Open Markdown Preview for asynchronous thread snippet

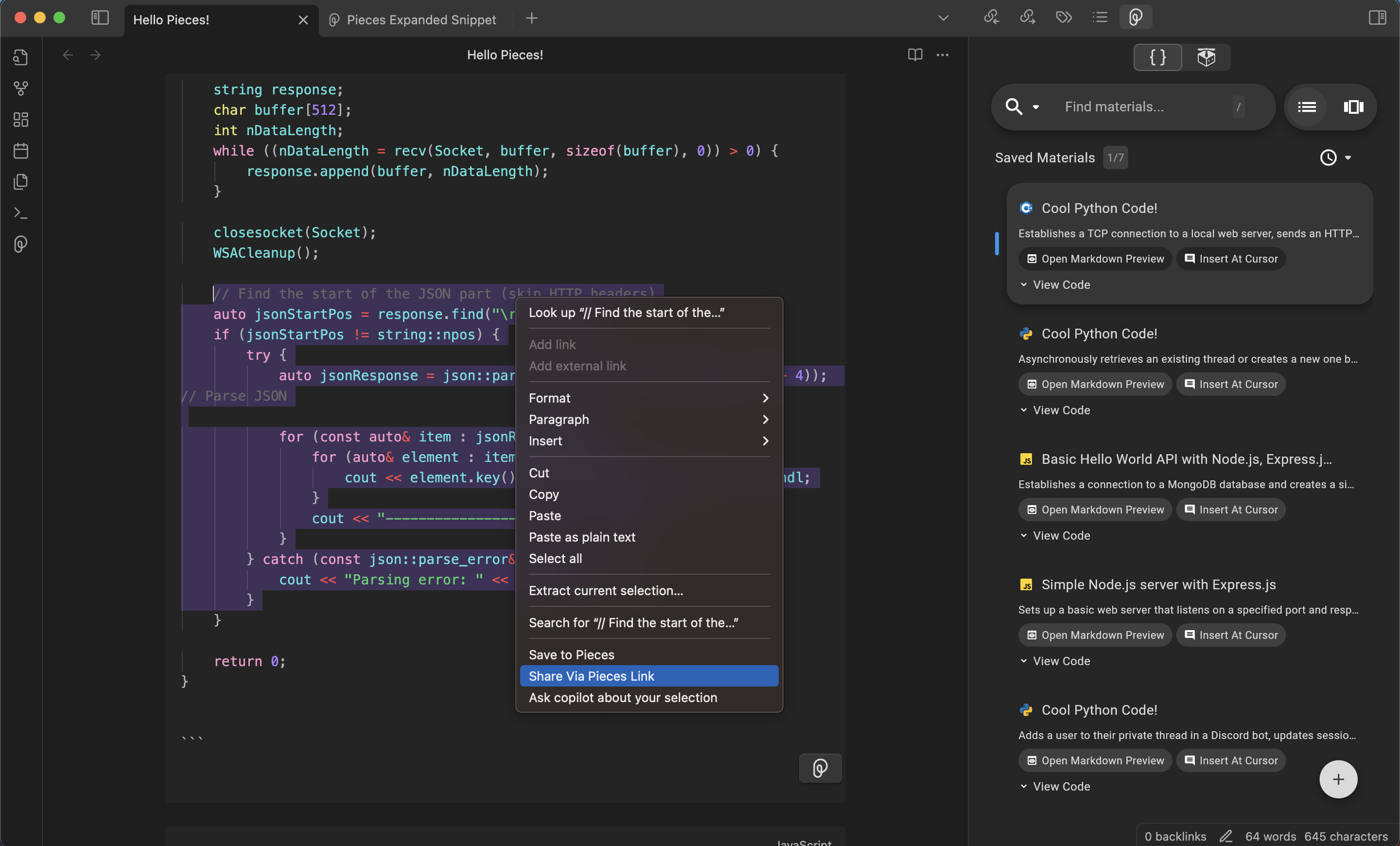point(1095,384)
